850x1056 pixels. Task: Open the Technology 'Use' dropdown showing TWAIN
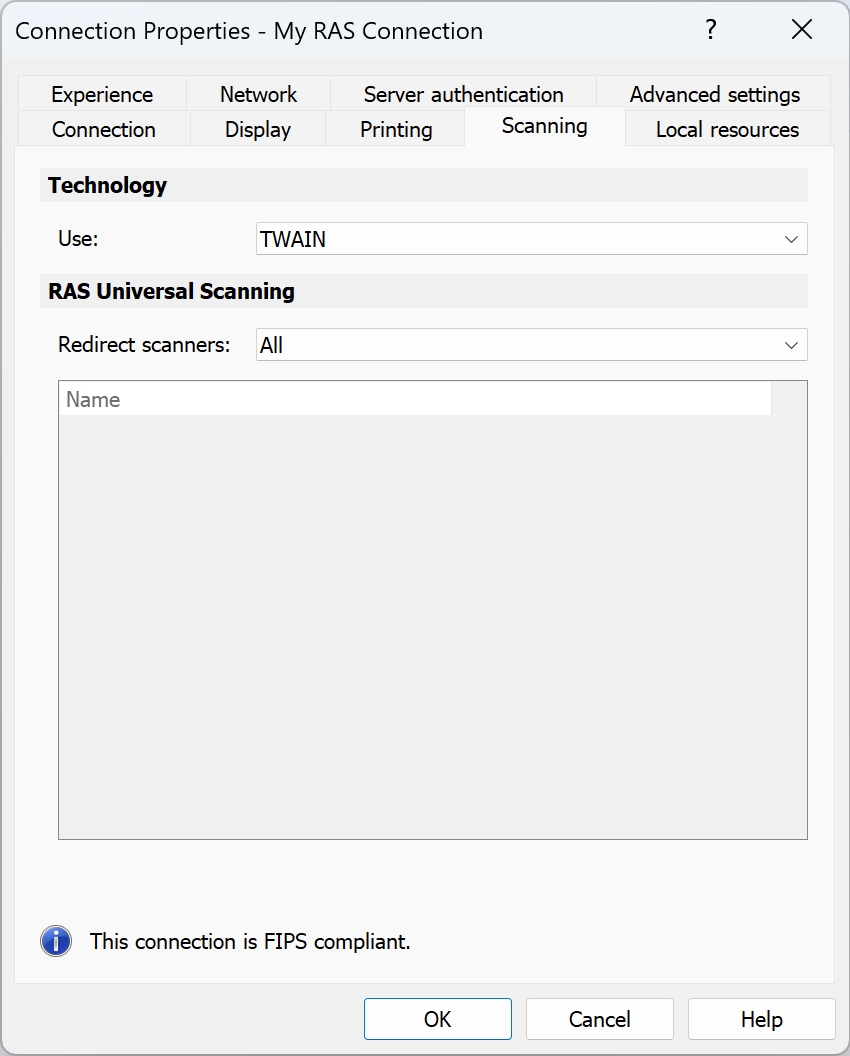tap(531, 239)
